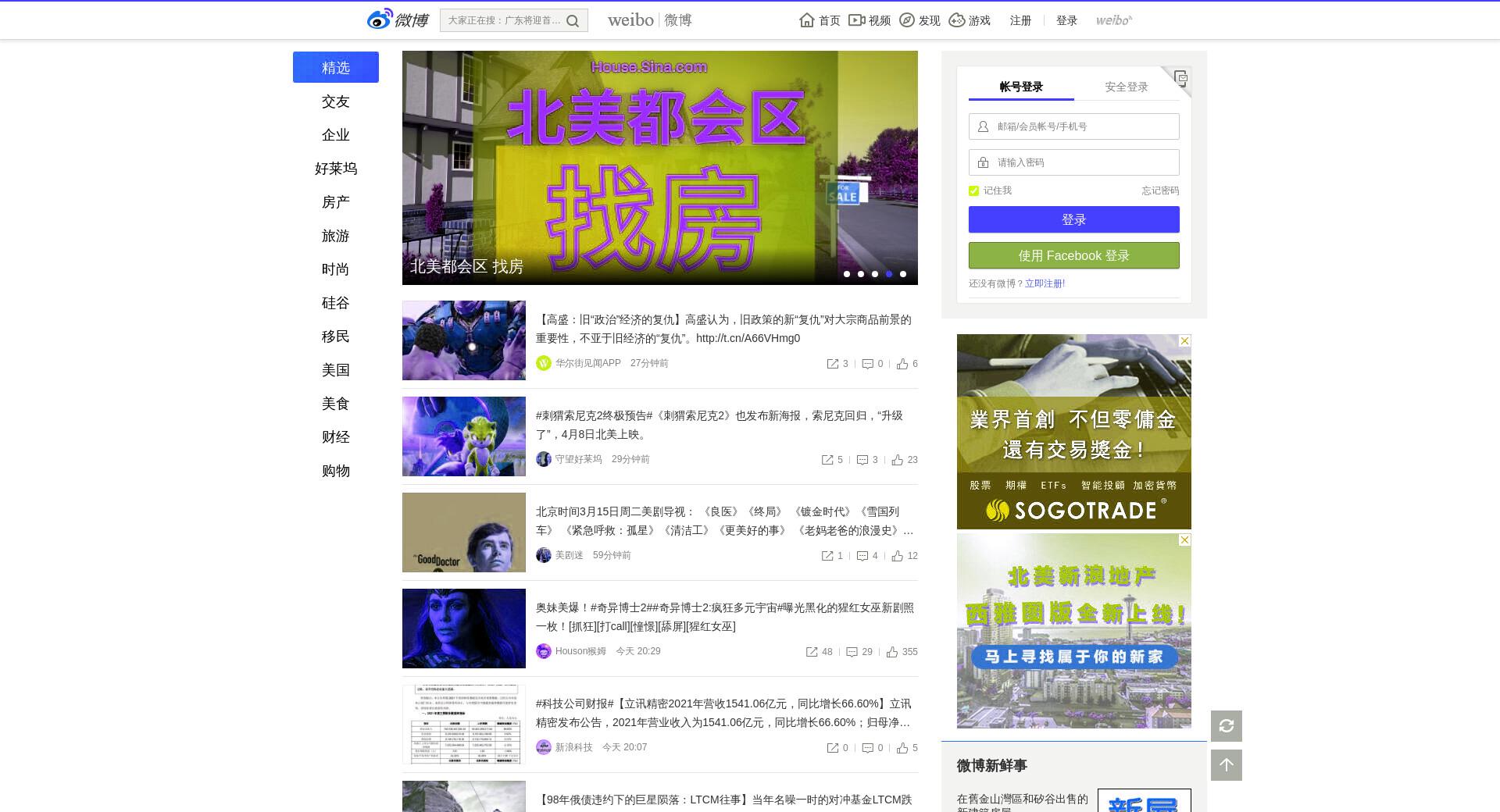Screen dimensions: 1500x812
Task: Comment on the 刺猬索尼克2 post
Action: (862, 460)
